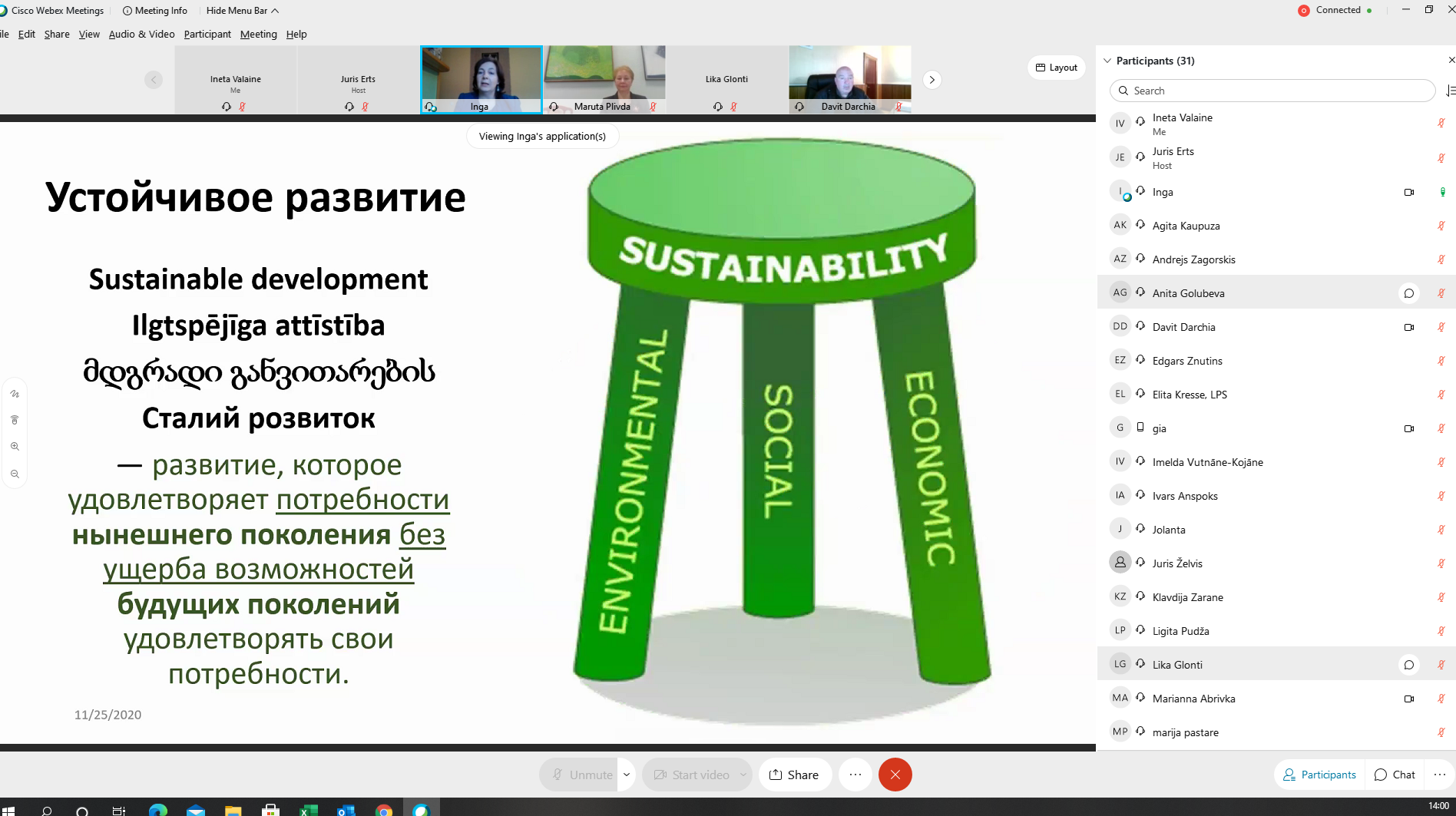Zoom in on the shared content
This screenshot has width=1456, height=816.
pos(15,447)
